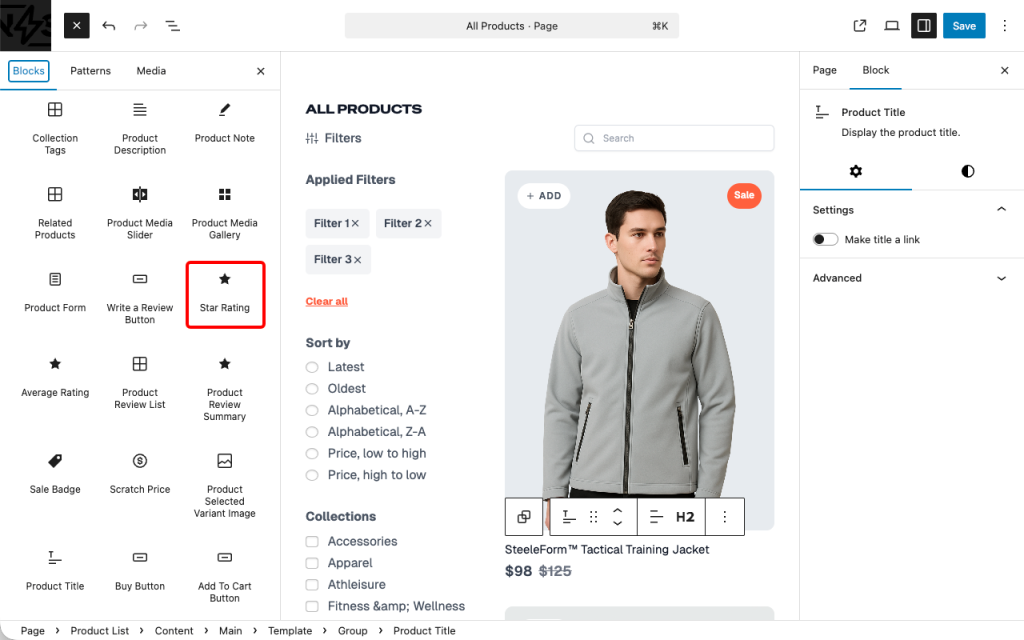
Task: Open the Document Overview list icon
Action: (x=173, y=26)
